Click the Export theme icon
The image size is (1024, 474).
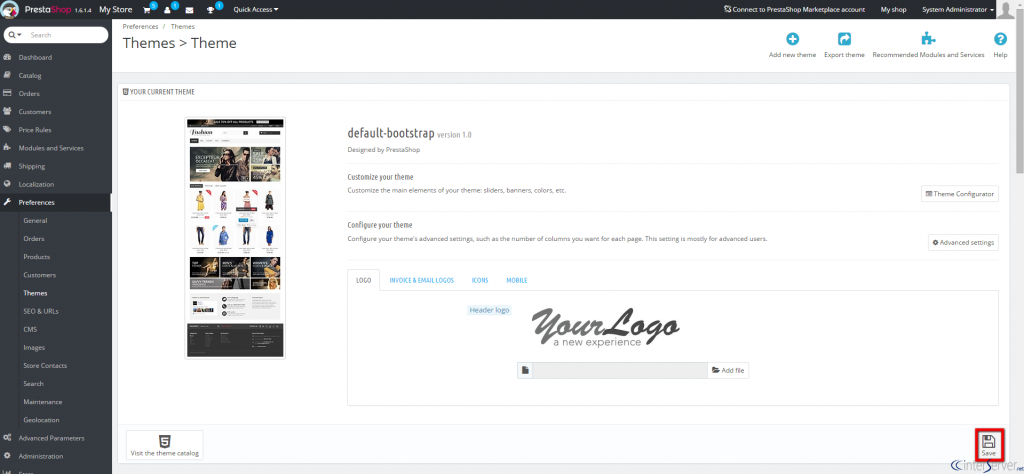[x=844, y=39]
